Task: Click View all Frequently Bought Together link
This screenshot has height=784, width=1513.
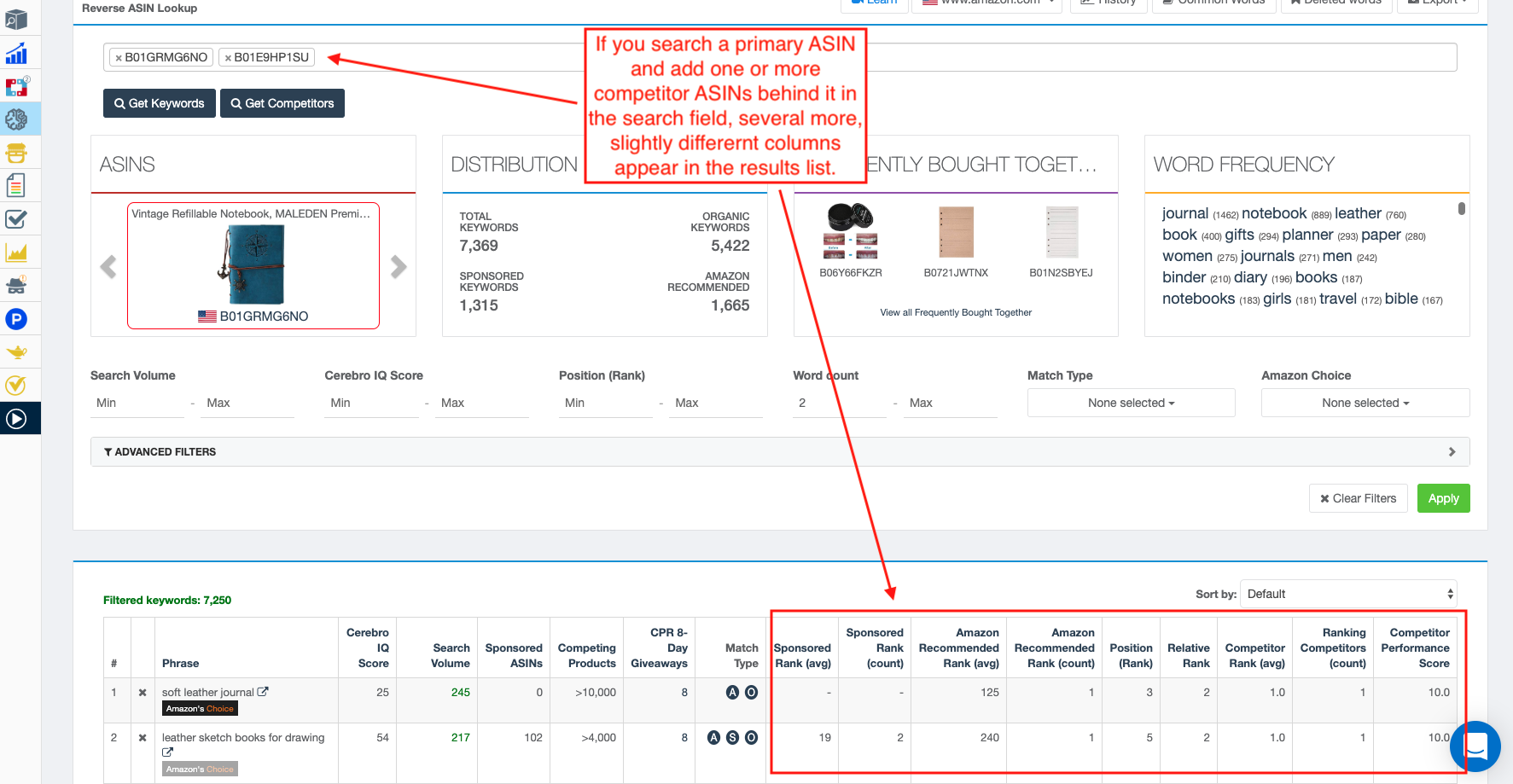Action: 956,312
